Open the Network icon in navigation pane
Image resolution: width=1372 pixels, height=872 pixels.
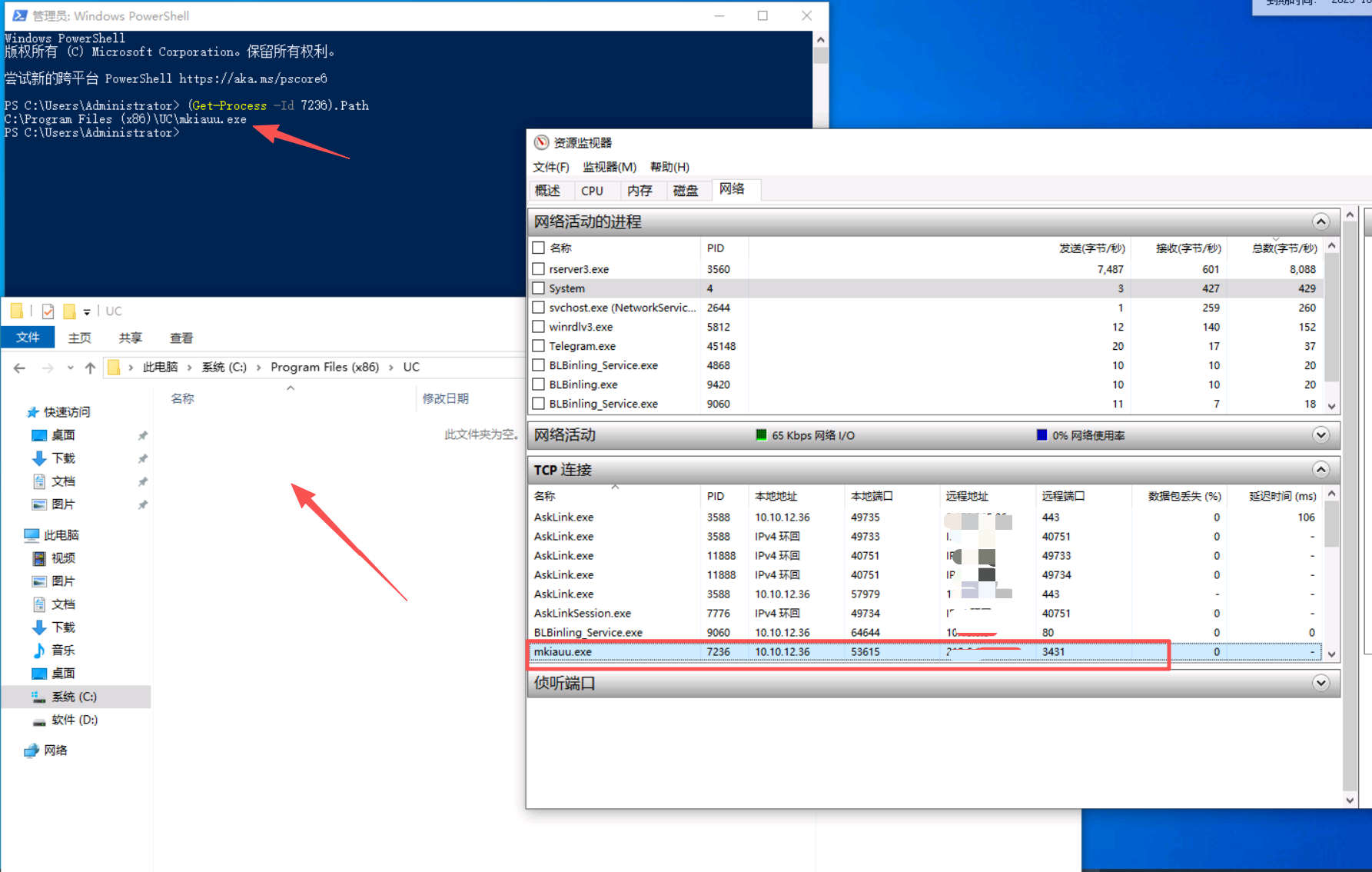click(32, 751)
